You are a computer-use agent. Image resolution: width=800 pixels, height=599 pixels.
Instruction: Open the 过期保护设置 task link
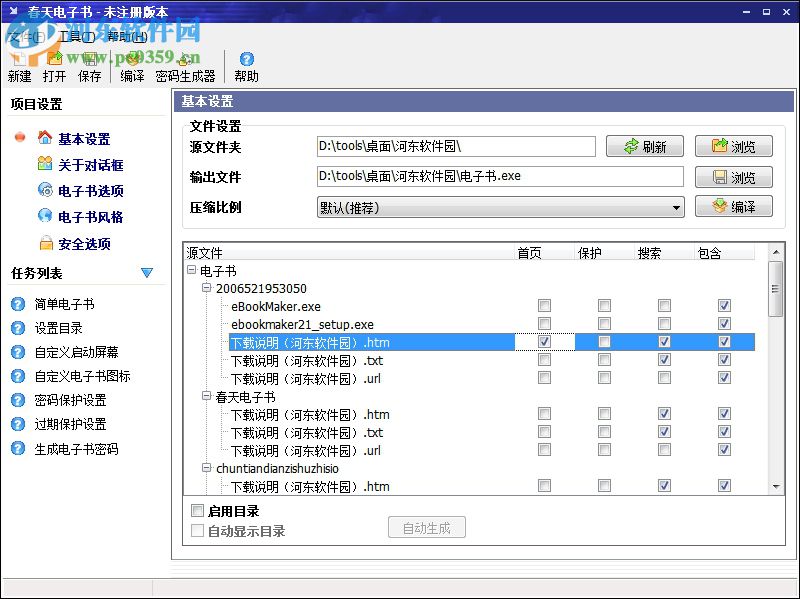click(70, 424)
